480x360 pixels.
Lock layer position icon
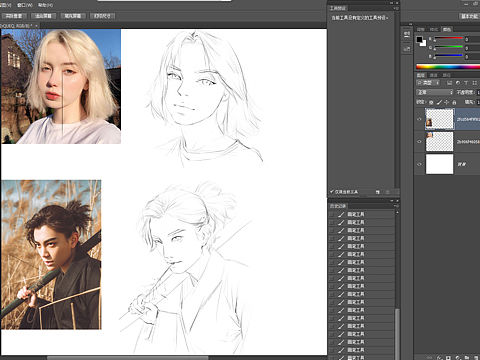(x=447, y=102)
